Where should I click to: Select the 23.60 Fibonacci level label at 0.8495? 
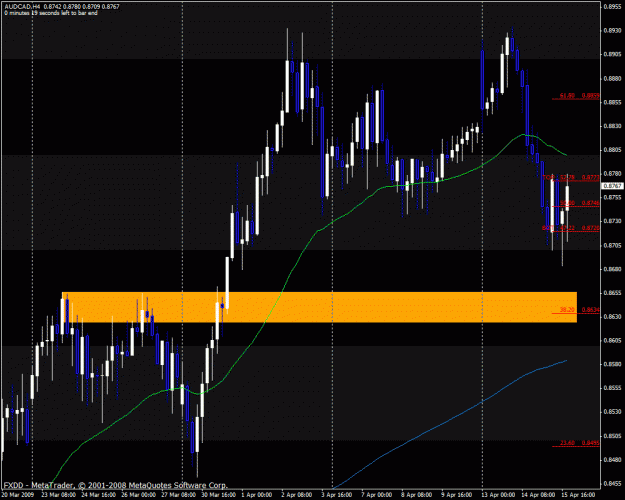[x=579, y=443]
